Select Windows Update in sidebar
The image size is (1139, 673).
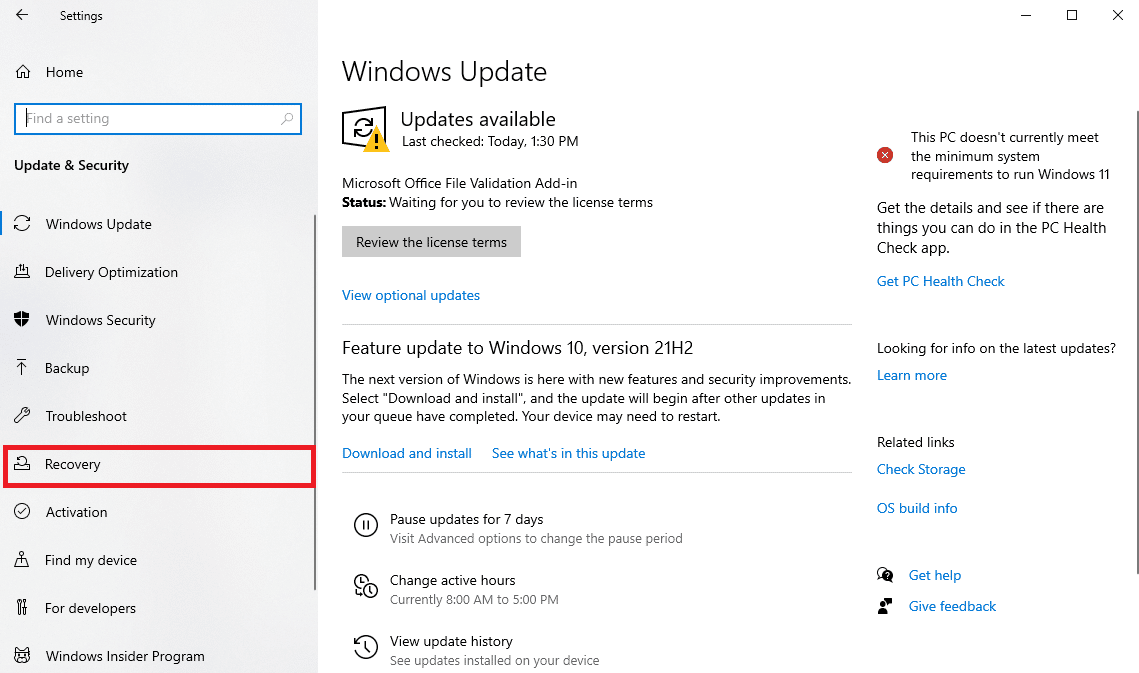point(98,224)
